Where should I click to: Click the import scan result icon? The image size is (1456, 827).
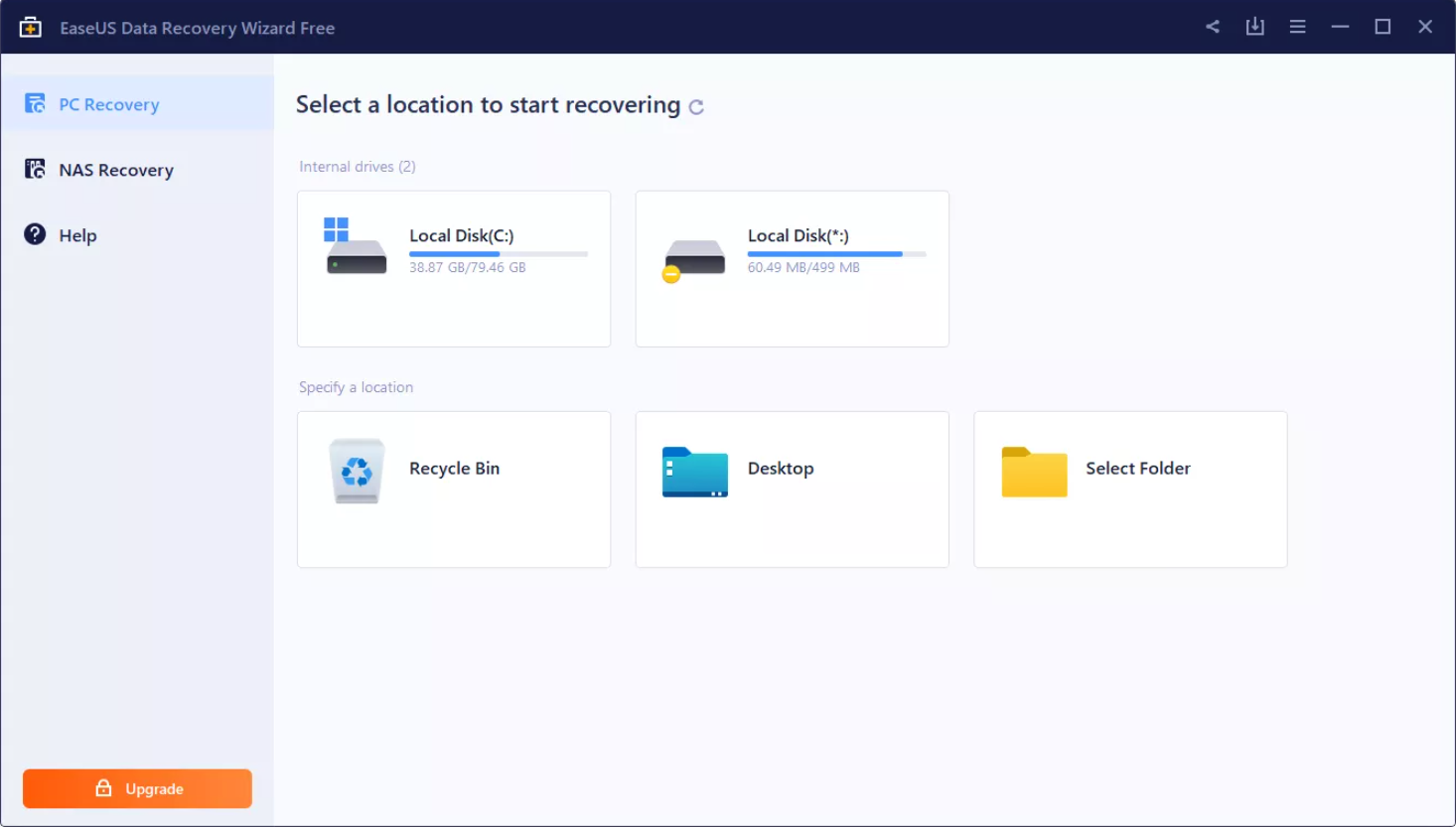[x=1255, y=27]
